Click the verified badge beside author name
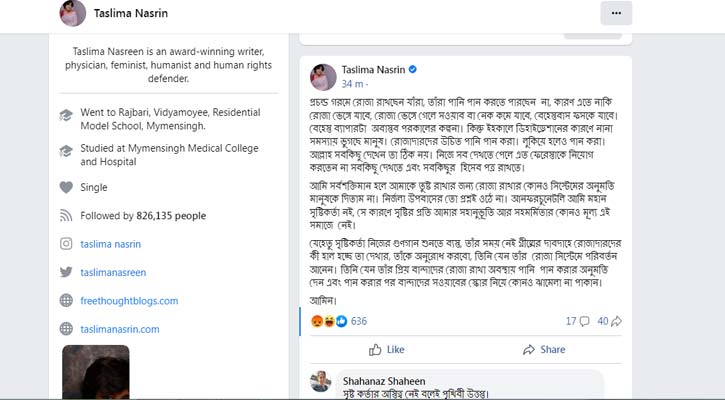This screenshot has width=725, height=400. 412,70
